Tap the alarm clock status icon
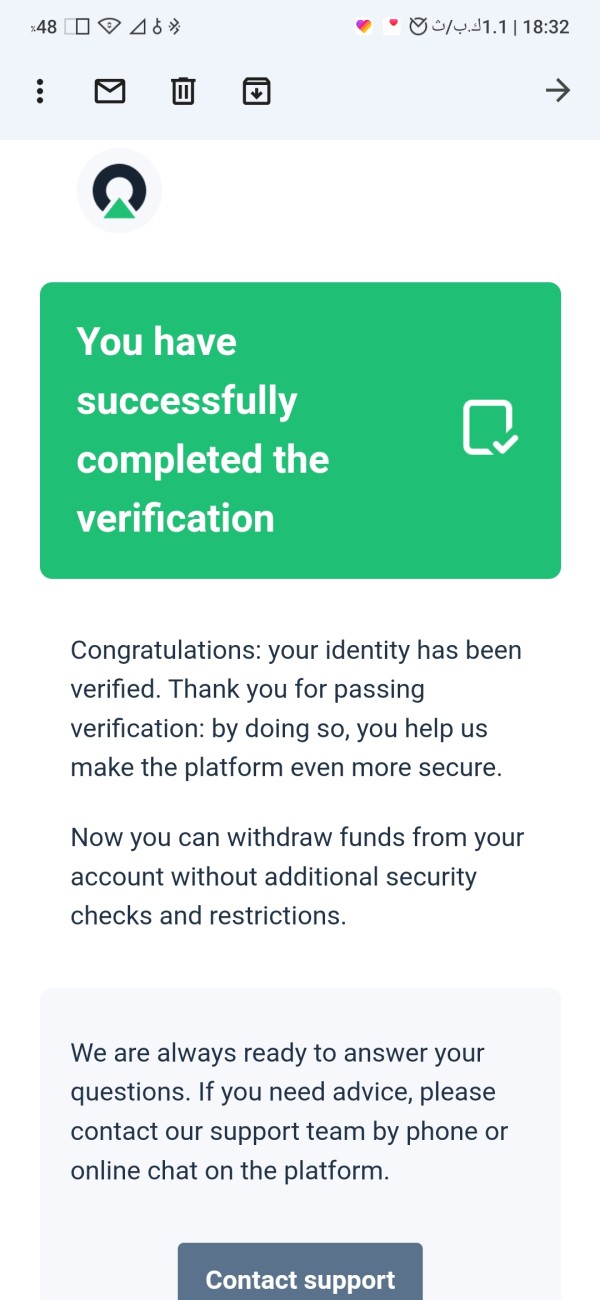The image size is (600, 1300). coord(420,27)
